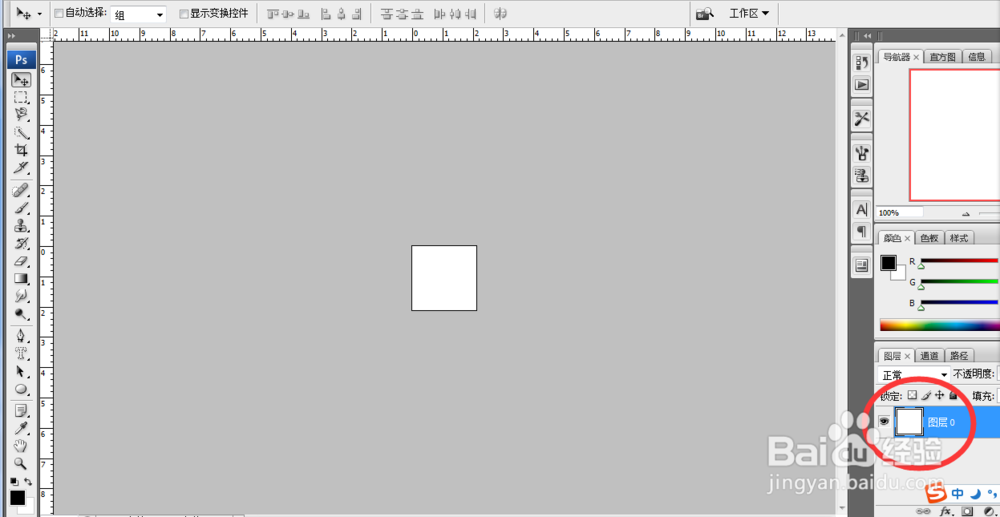Select the Magic Wand tool
The height and width of the screenshot is (517, 1000).
pyautogui.click(x=21, y=133)
